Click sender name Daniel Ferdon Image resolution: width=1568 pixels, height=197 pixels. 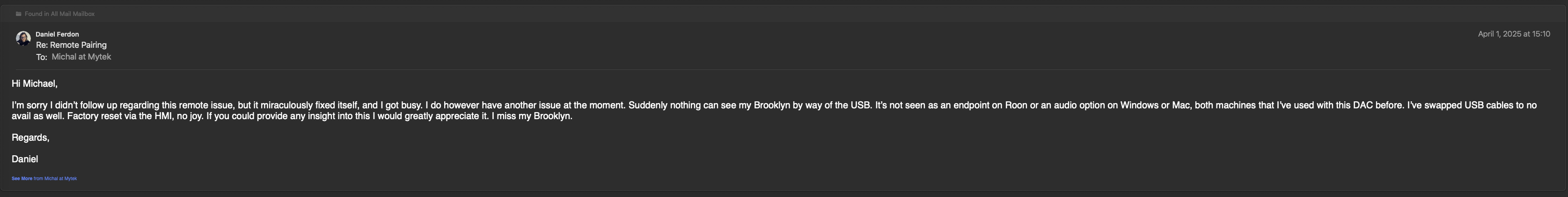[x=57, y=34]
